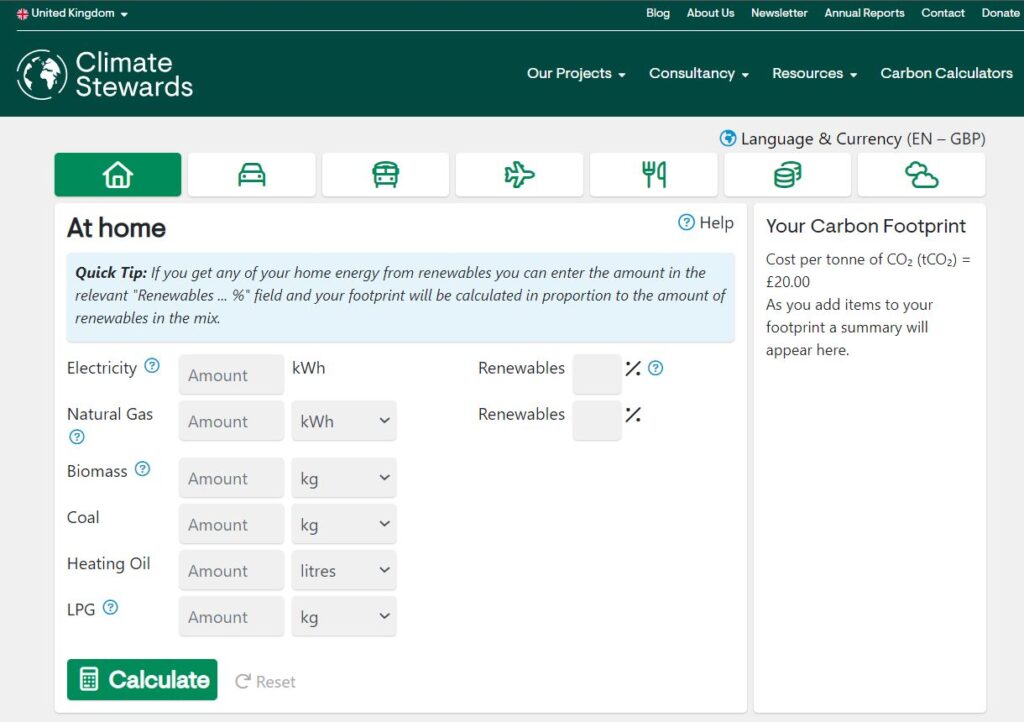This screenshot has width=1024, height=722.
Task: Open the Coal unit dropdown
Action: pos(344,524)
